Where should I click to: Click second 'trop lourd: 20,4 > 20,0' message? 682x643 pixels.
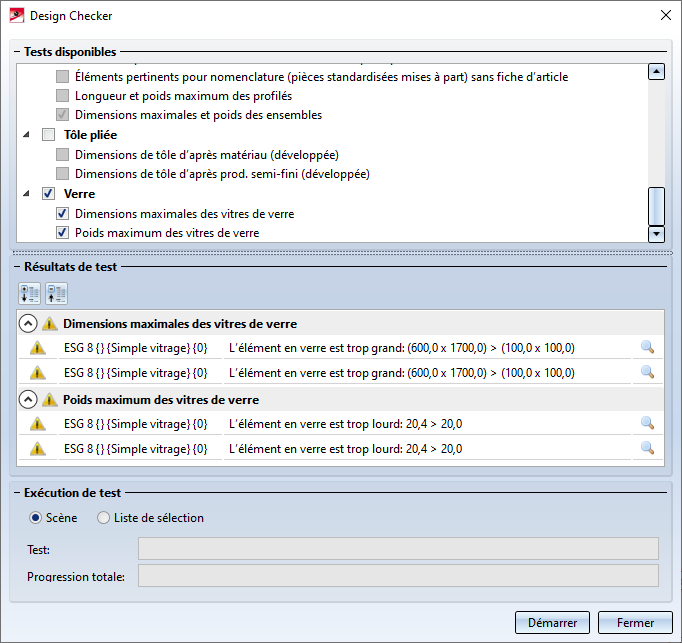click(345, 449)
